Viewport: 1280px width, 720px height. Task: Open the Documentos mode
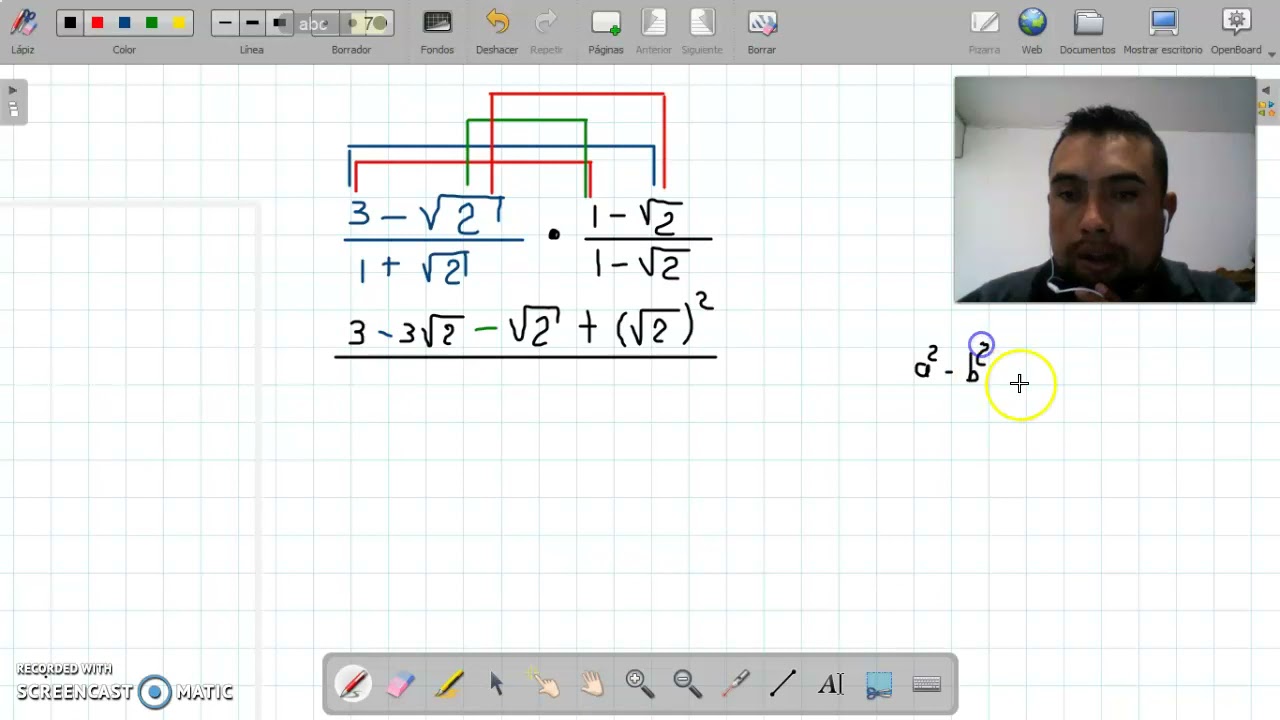pos(1088,30)
